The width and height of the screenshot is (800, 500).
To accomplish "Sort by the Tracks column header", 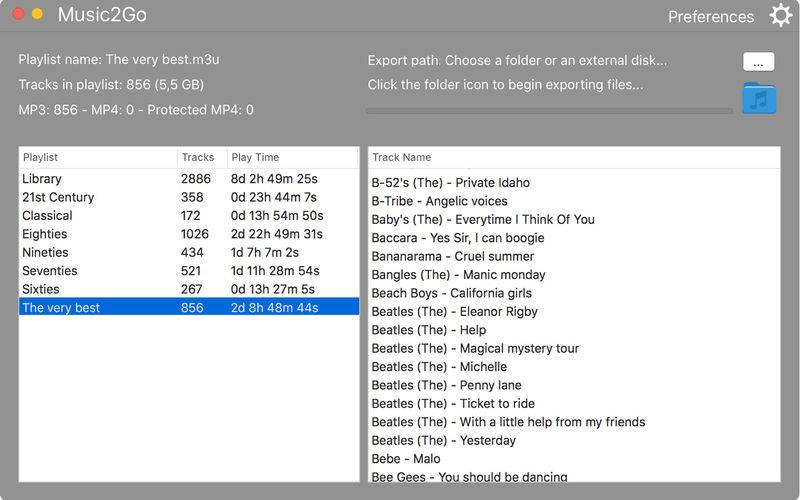I will click(202, 157).
